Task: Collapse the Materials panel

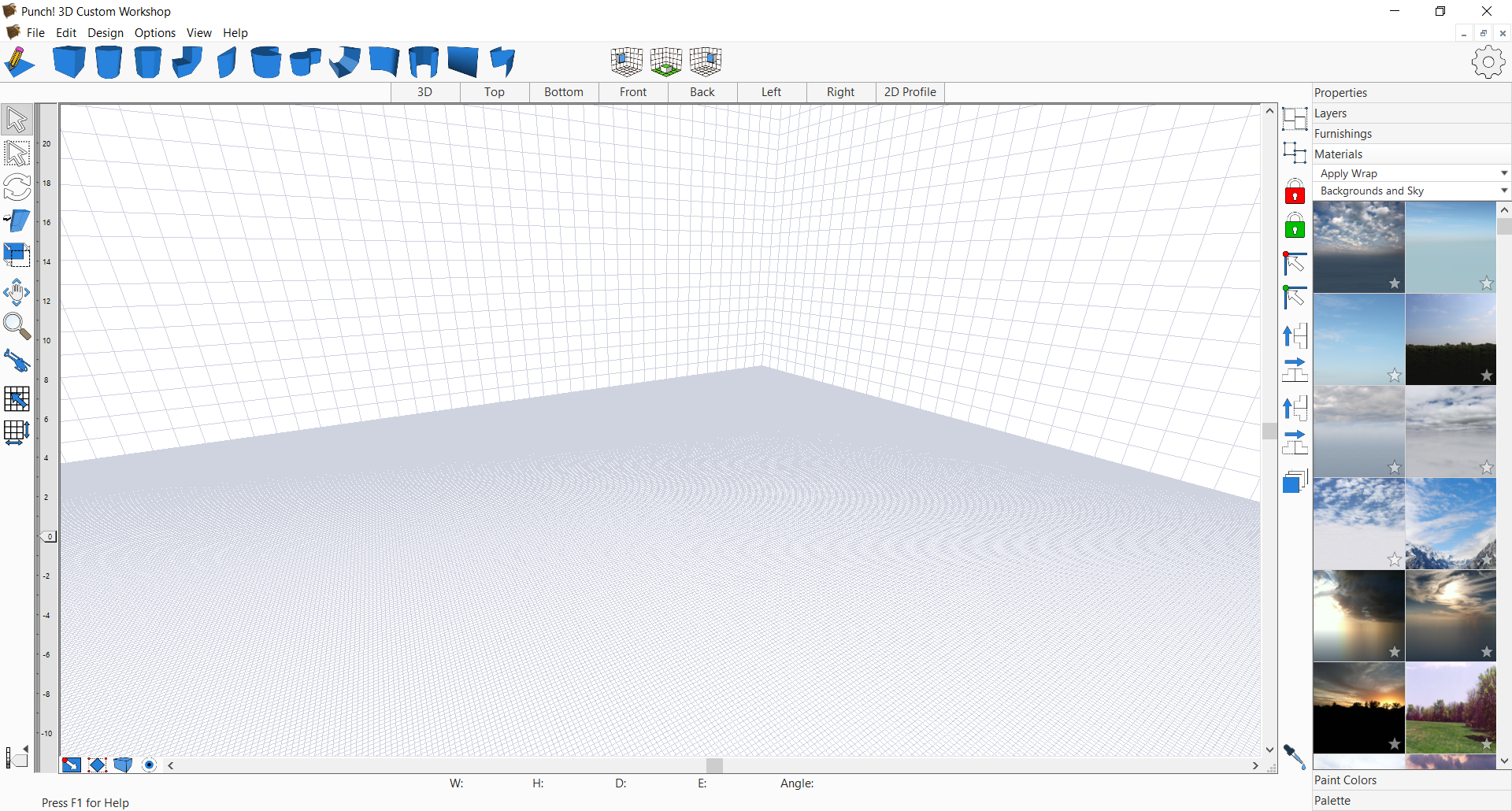Action: point(1412,154)
